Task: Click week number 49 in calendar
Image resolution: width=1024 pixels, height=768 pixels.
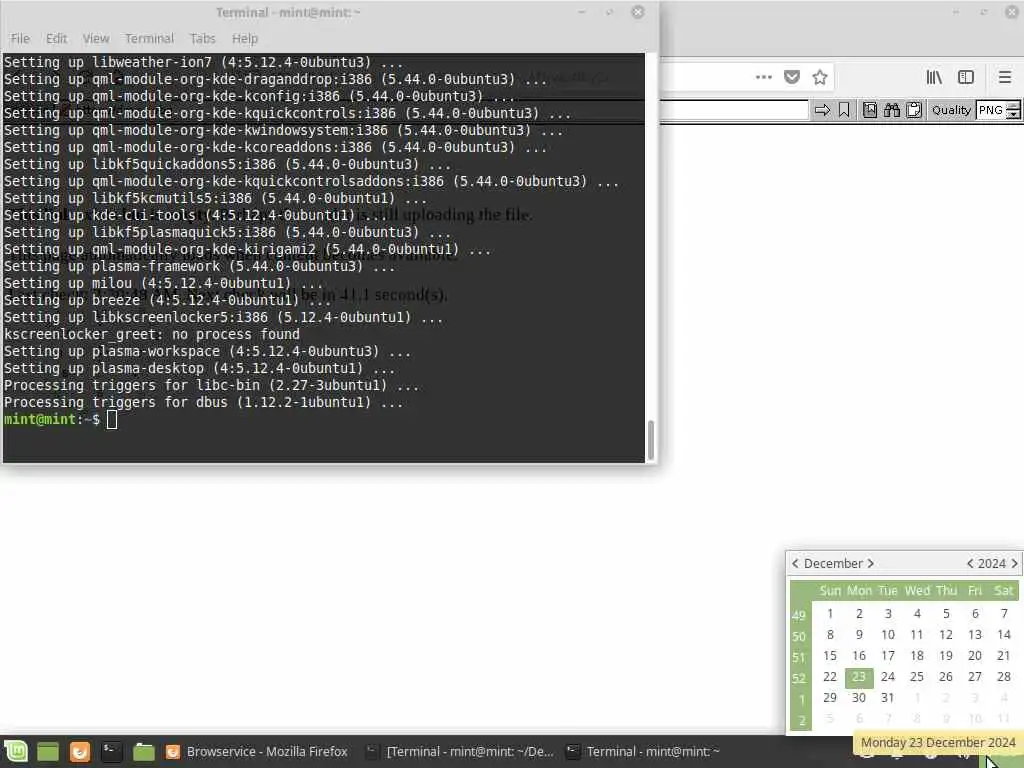Action: 799,615
